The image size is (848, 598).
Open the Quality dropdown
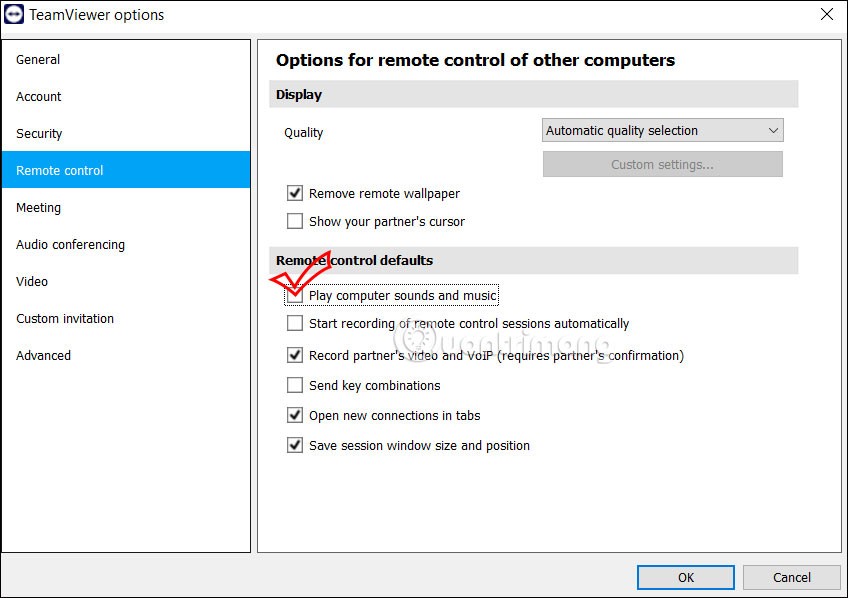point(662,131)
